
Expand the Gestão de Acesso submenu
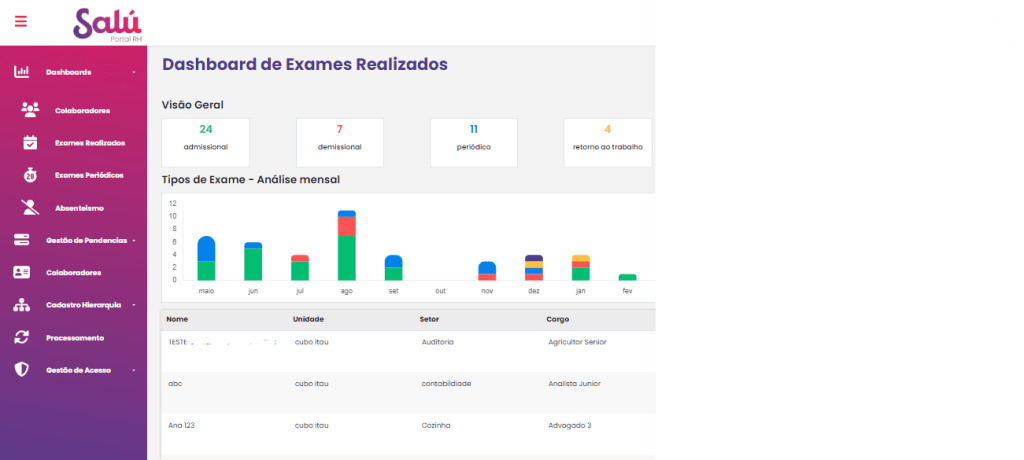(133, 369)
